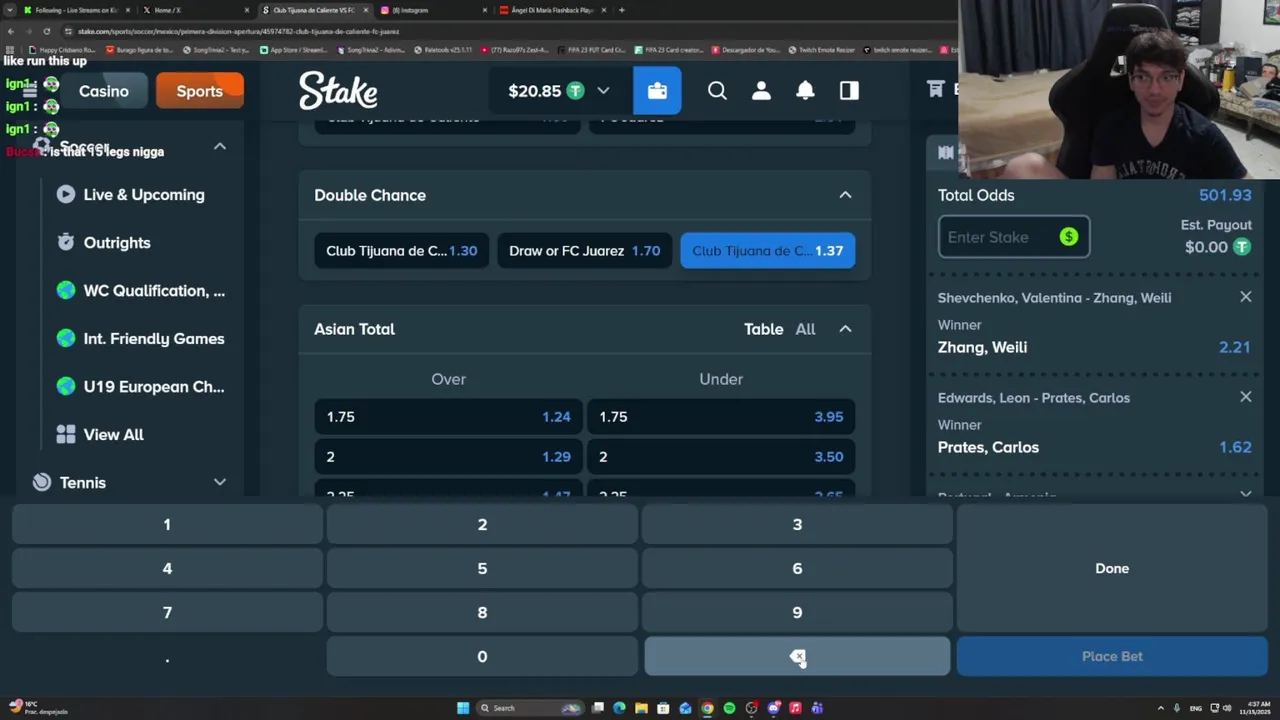
Task: Select Draw or FC Juarez 1.70
Action: tap(584, 251)
